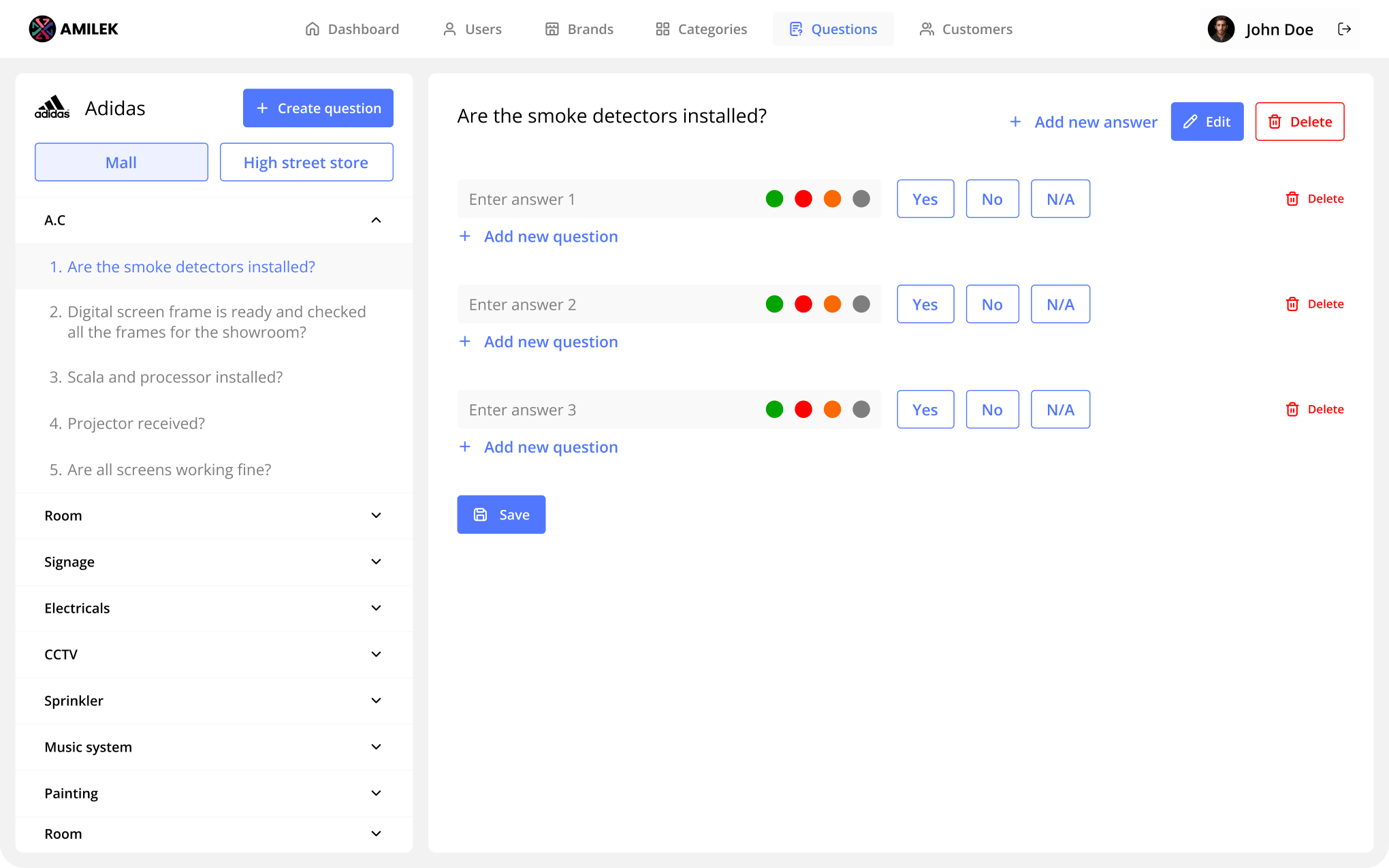Select No for answer 2

tap(991, 304)
